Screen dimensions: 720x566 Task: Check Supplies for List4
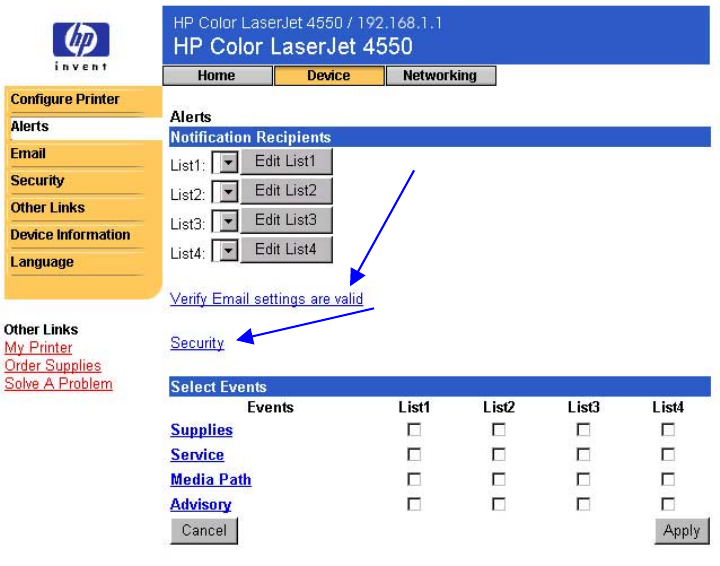[668, 430]
